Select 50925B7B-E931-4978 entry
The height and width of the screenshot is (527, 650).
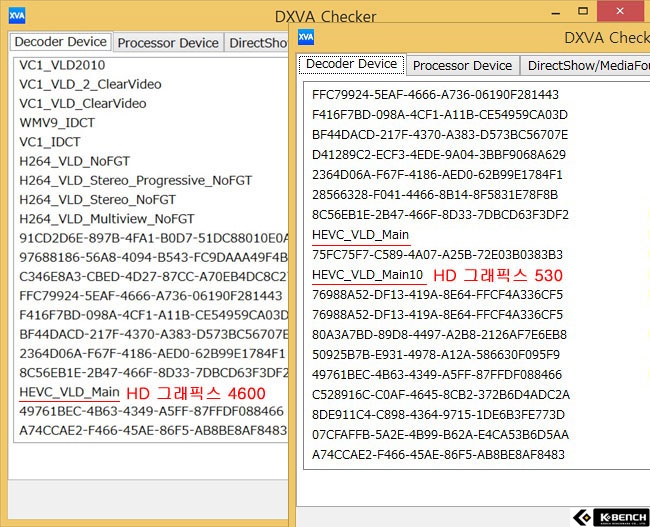tap(436, 355)
